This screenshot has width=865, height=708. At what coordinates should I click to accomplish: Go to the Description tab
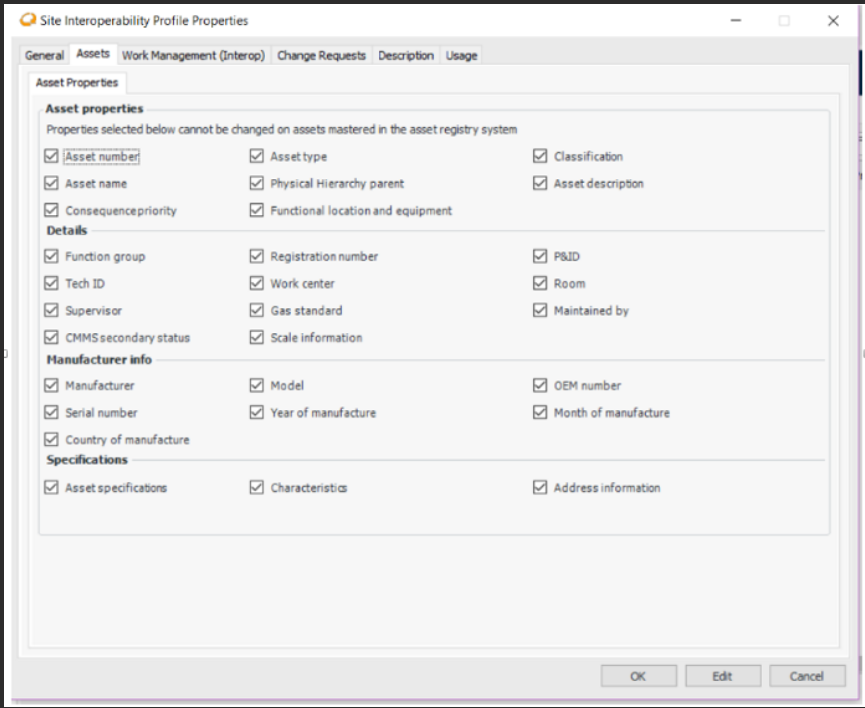tap(405, 55)
